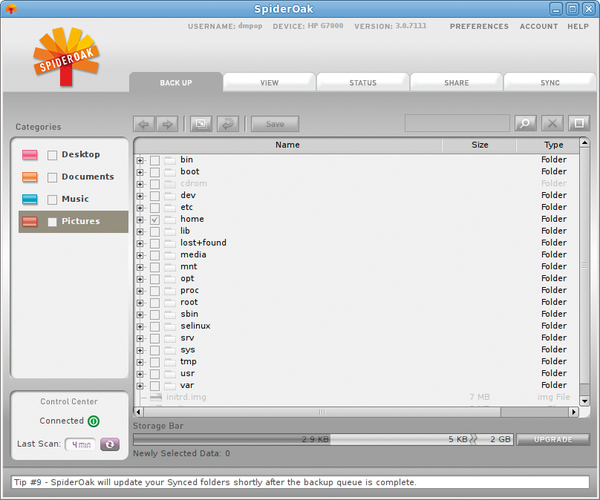Uncheck the home folder checkbox

click(x=155, y=220)
